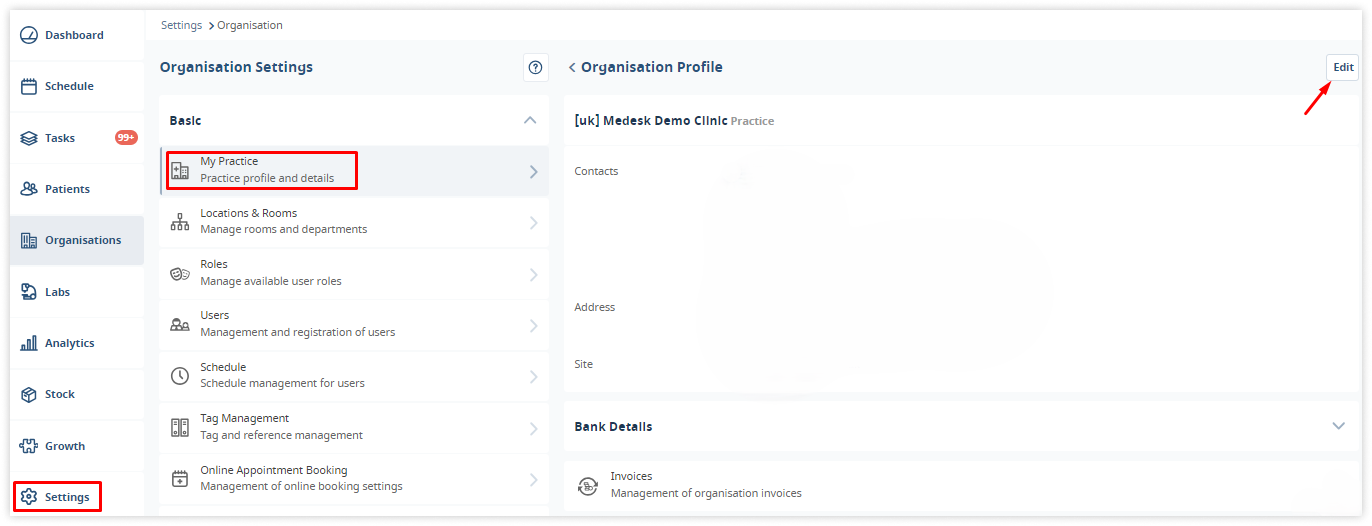Collapse the Basic section chevron
The image size is (1372, 526).
(x=530, y=120)
